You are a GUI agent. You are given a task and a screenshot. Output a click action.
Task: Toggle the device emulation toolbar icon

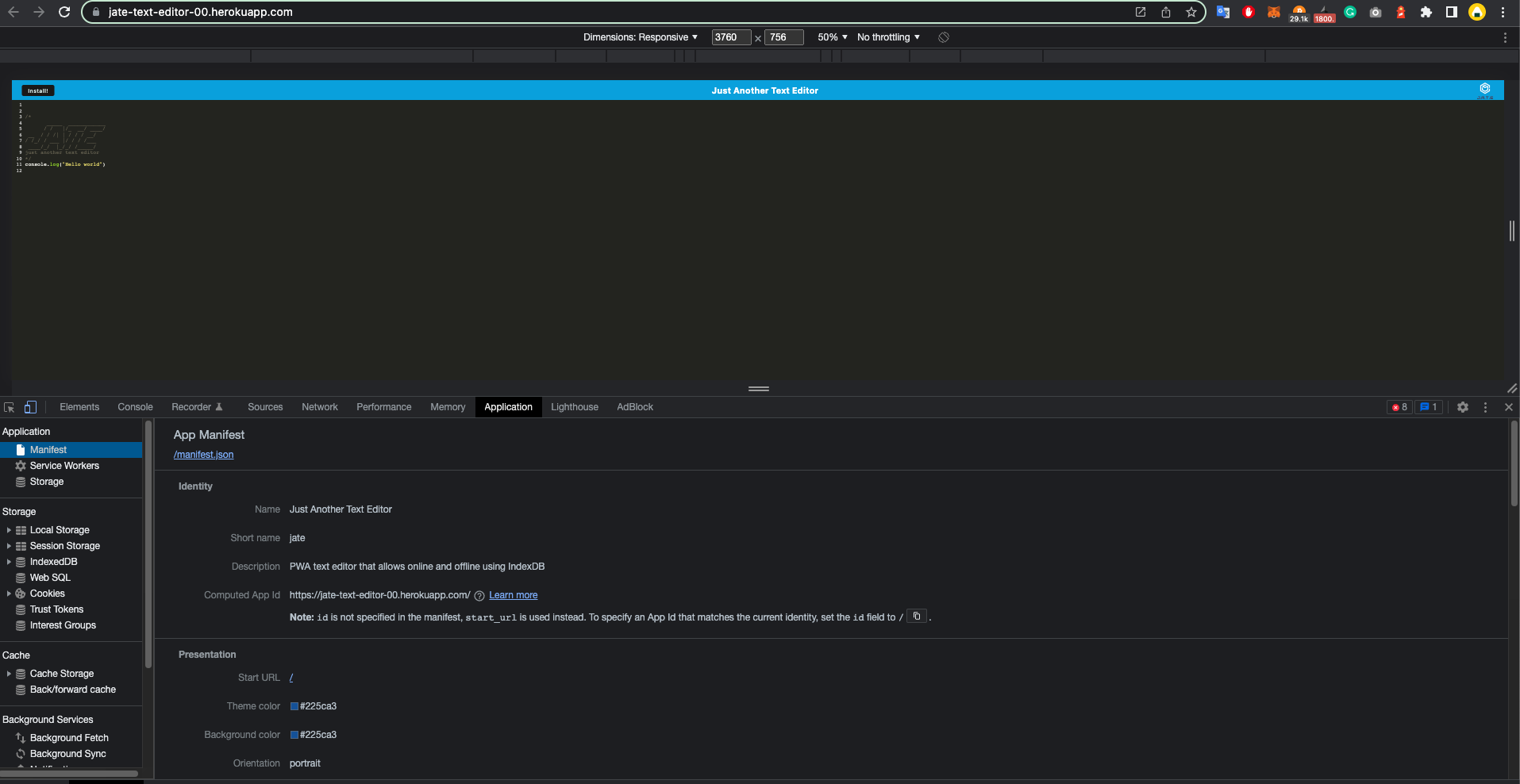tap(30, 407)
